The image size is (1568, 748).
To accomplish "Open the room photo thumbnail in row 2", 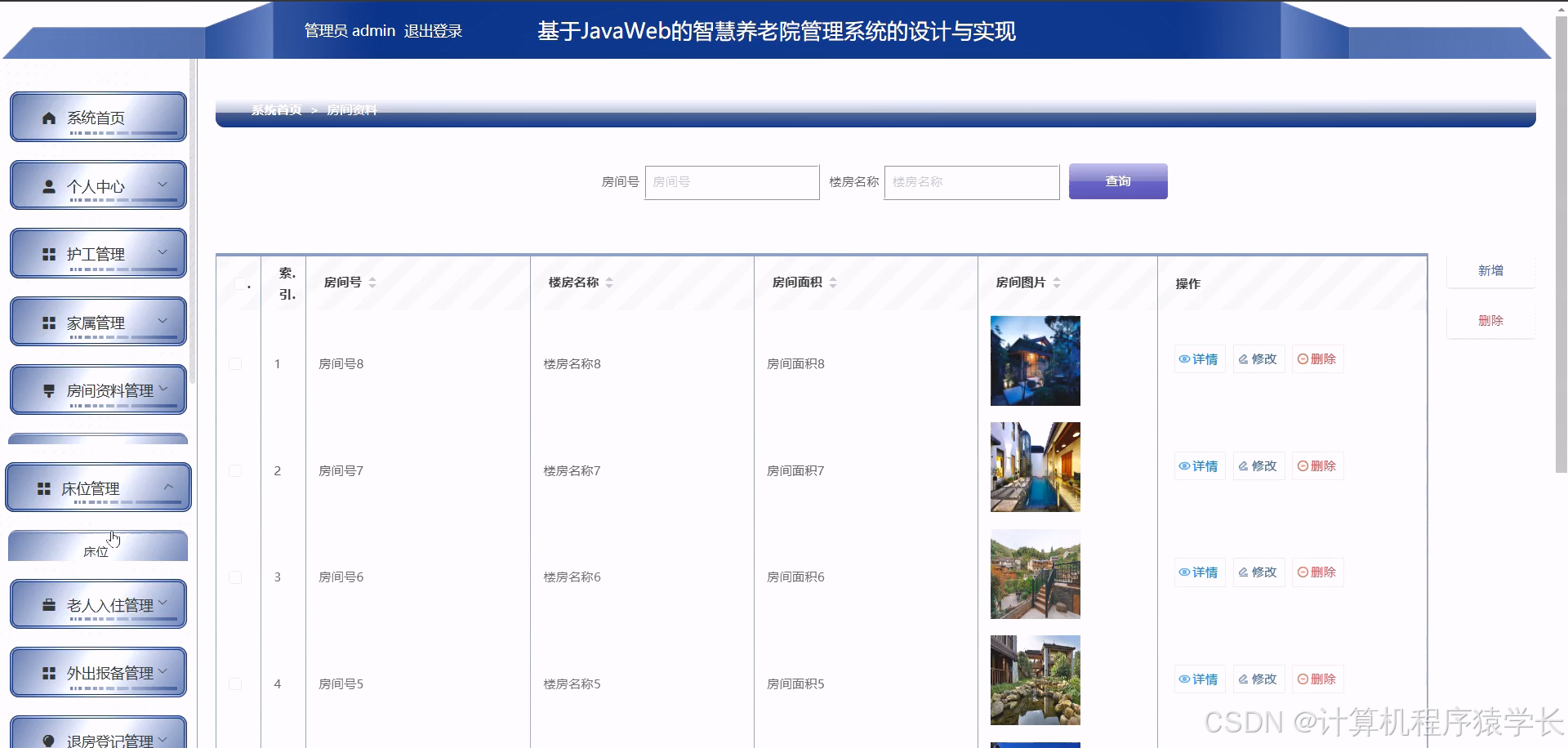I will [x=1035, y=466].
